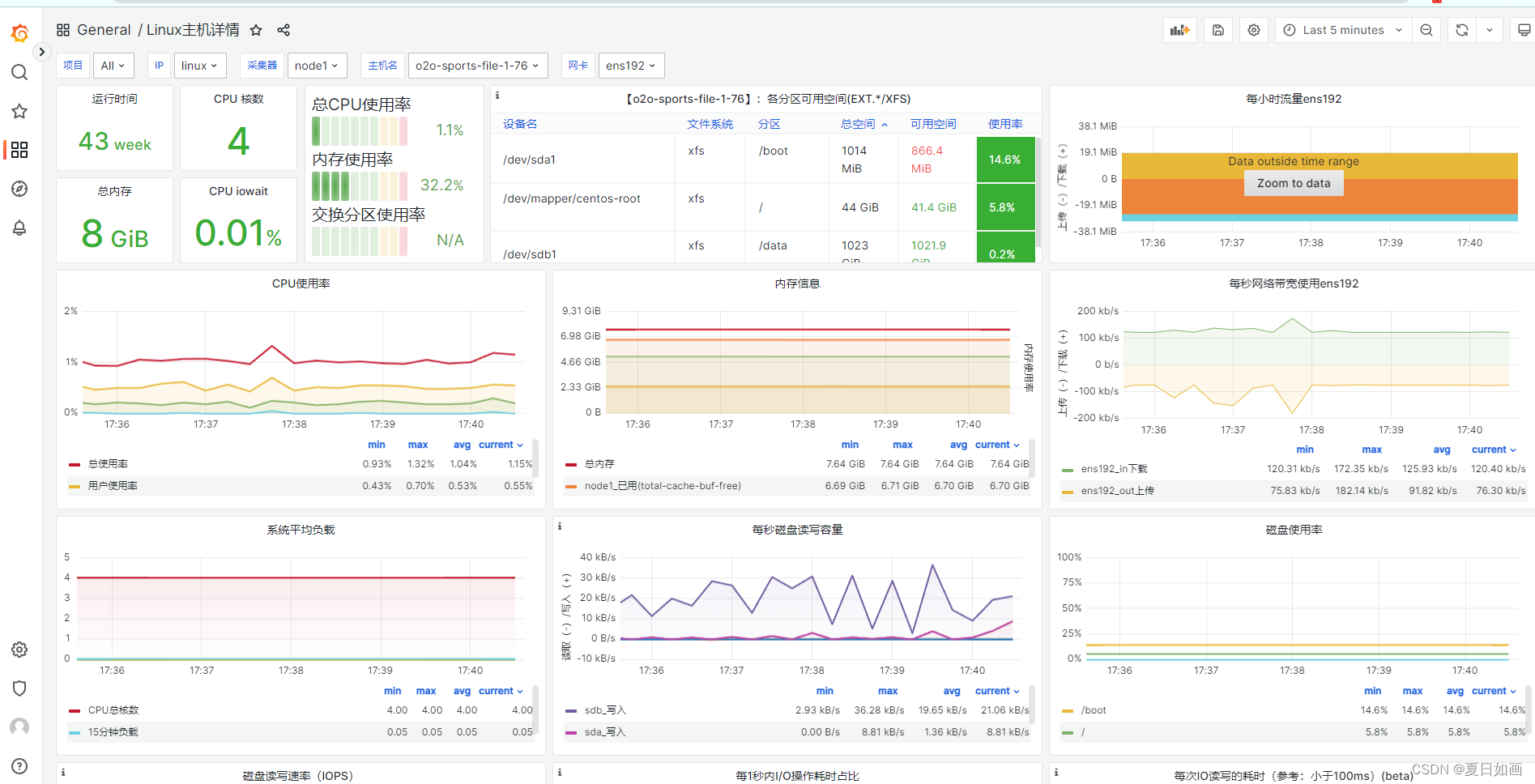Open the General folder breadcrumb
The height and width of the screenshot is (784, 1535).
pyautogui.click(x=104, y=30)
